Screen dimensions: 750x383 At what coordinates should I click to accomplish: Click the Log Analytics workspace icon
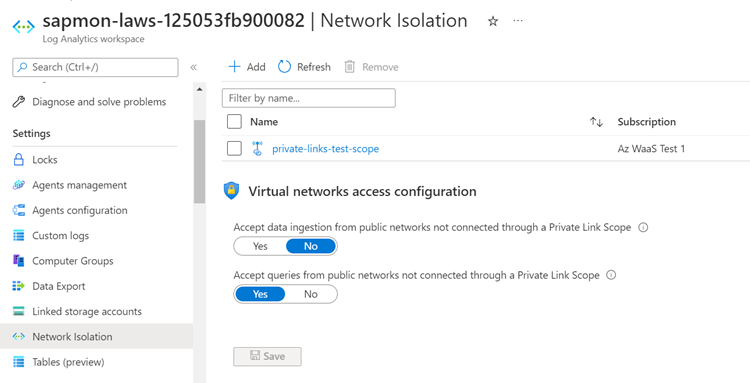point(23,27)
